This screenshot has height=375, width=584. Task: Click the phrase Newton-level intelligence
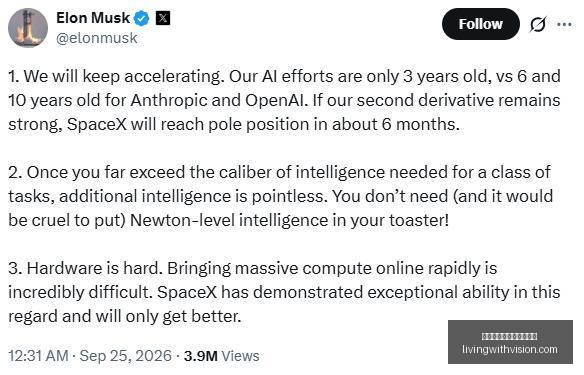coord(229,220)
